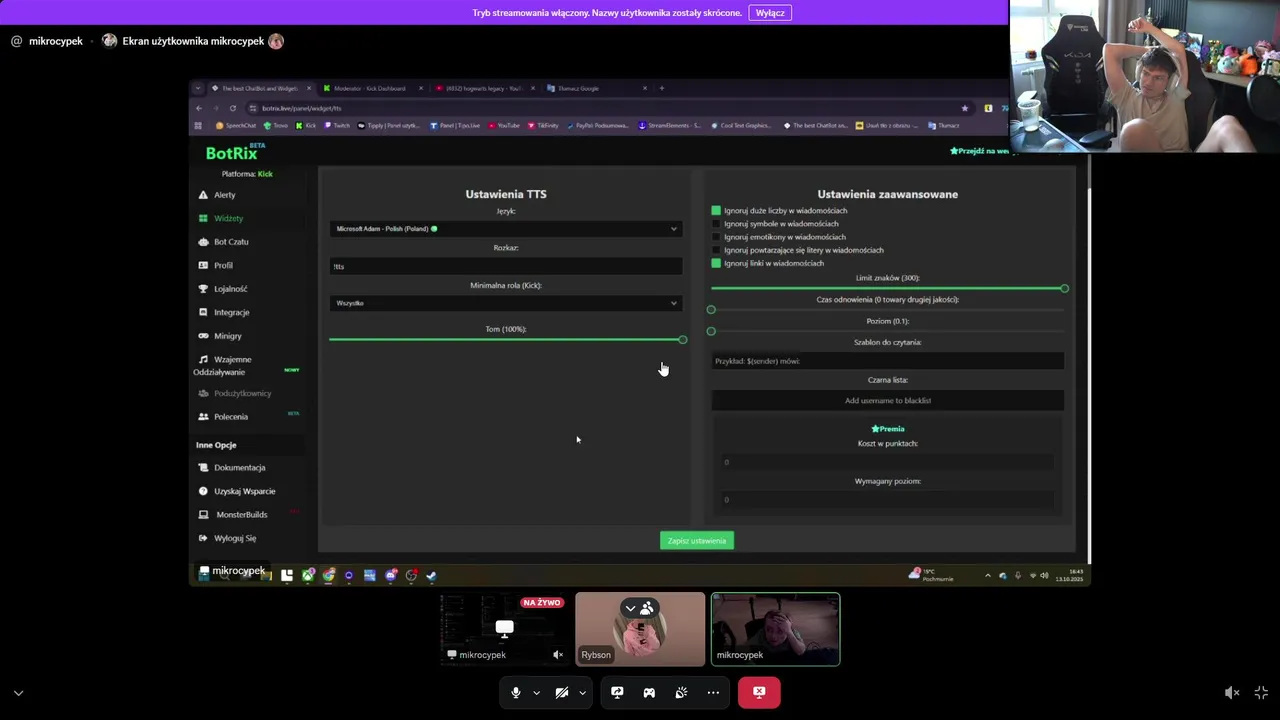Open Minigry gamepad item
The image size is (1280, 720).
(x=220, y=336)
